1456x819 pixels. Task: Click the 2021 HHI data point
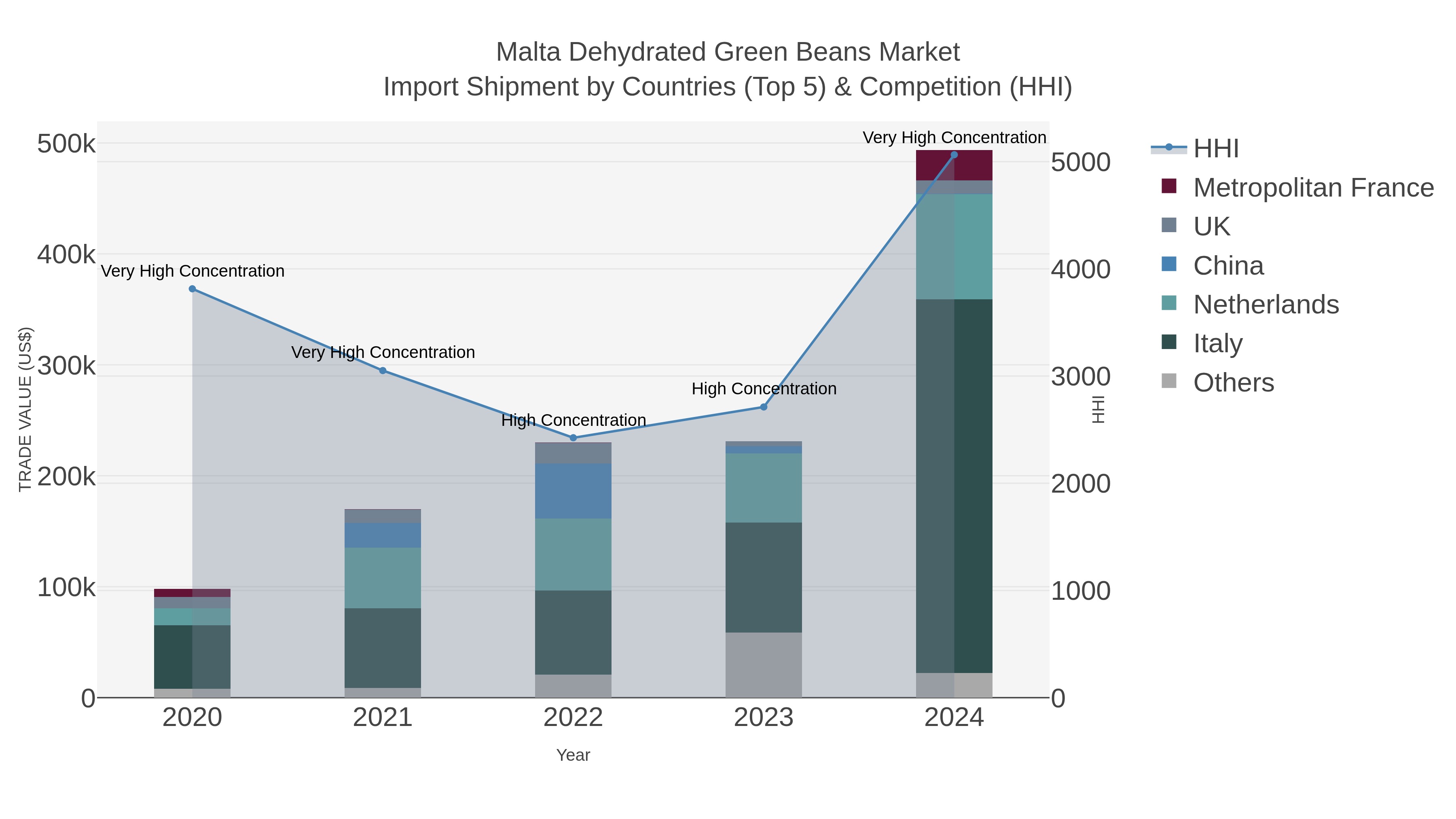coord(383,371)
